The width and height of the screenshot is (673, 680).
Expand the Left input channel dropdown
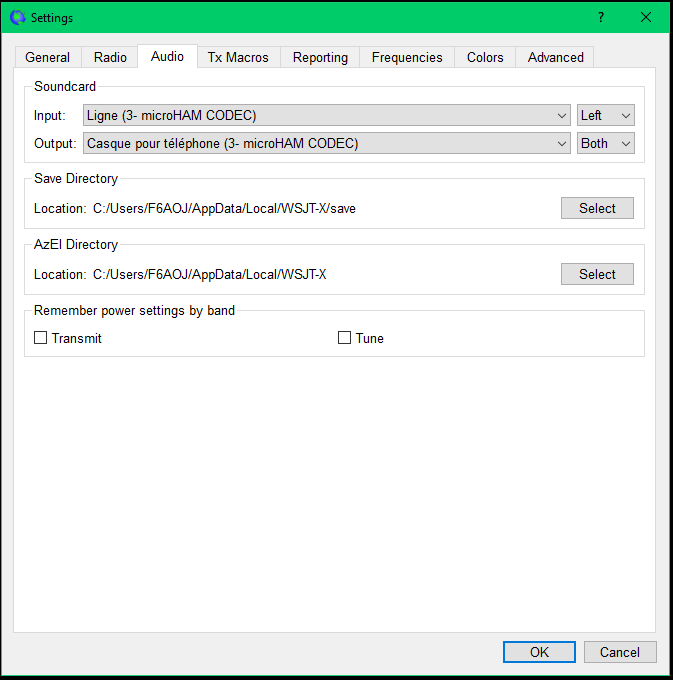click(606, 115)
